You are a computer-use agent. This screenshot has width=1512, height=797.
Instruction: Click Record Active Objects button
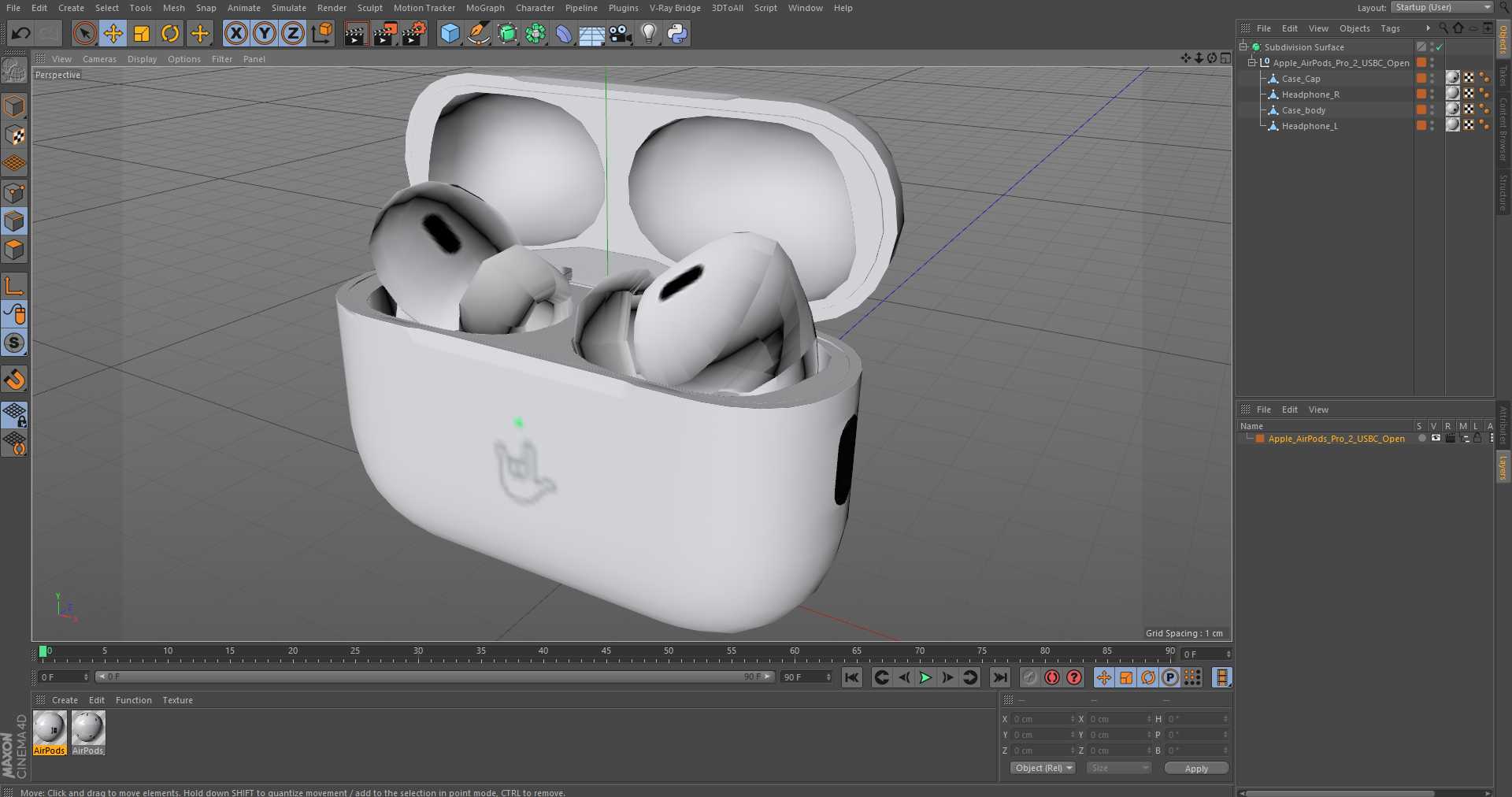point(1029,677)
